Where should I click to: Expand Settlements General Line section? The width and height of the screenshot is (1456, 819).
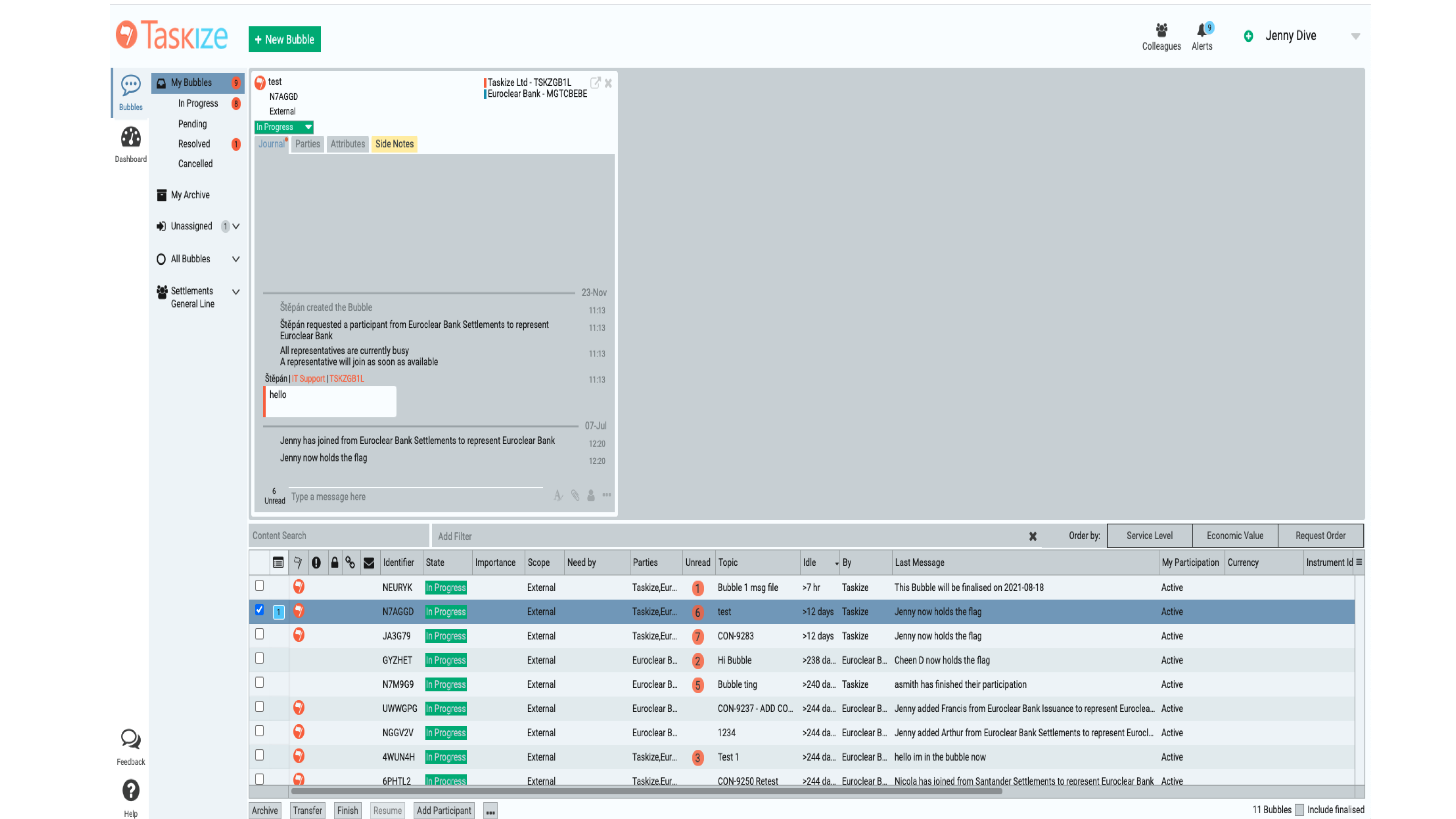[236, 292]
